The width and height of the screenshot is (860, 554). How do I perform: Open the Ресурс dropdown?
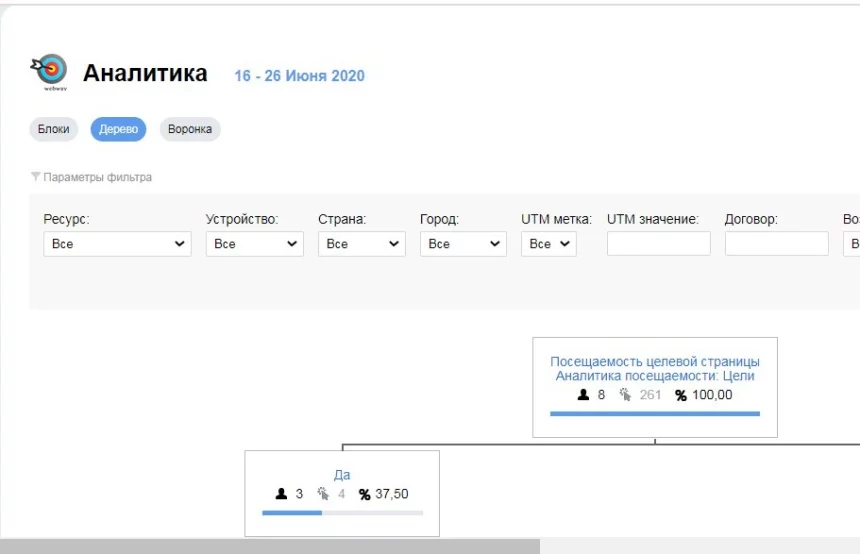click(x=117, y=244)
